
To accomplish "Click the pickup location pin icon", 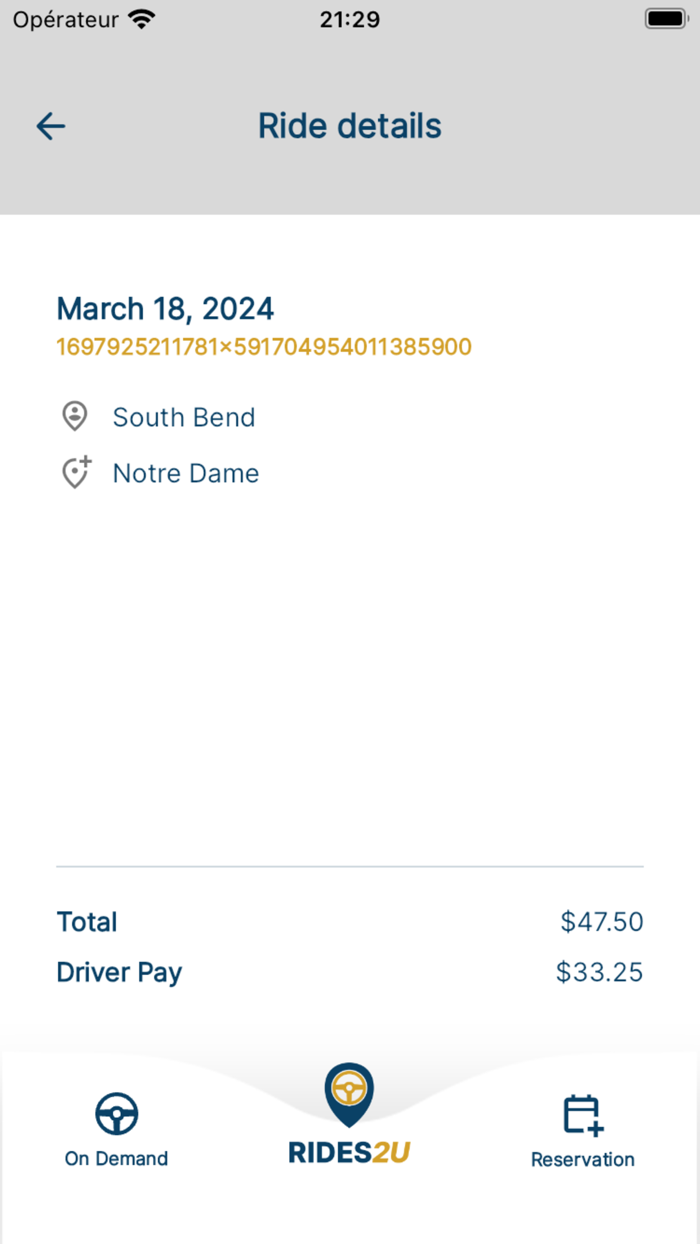I will [74, 417].
